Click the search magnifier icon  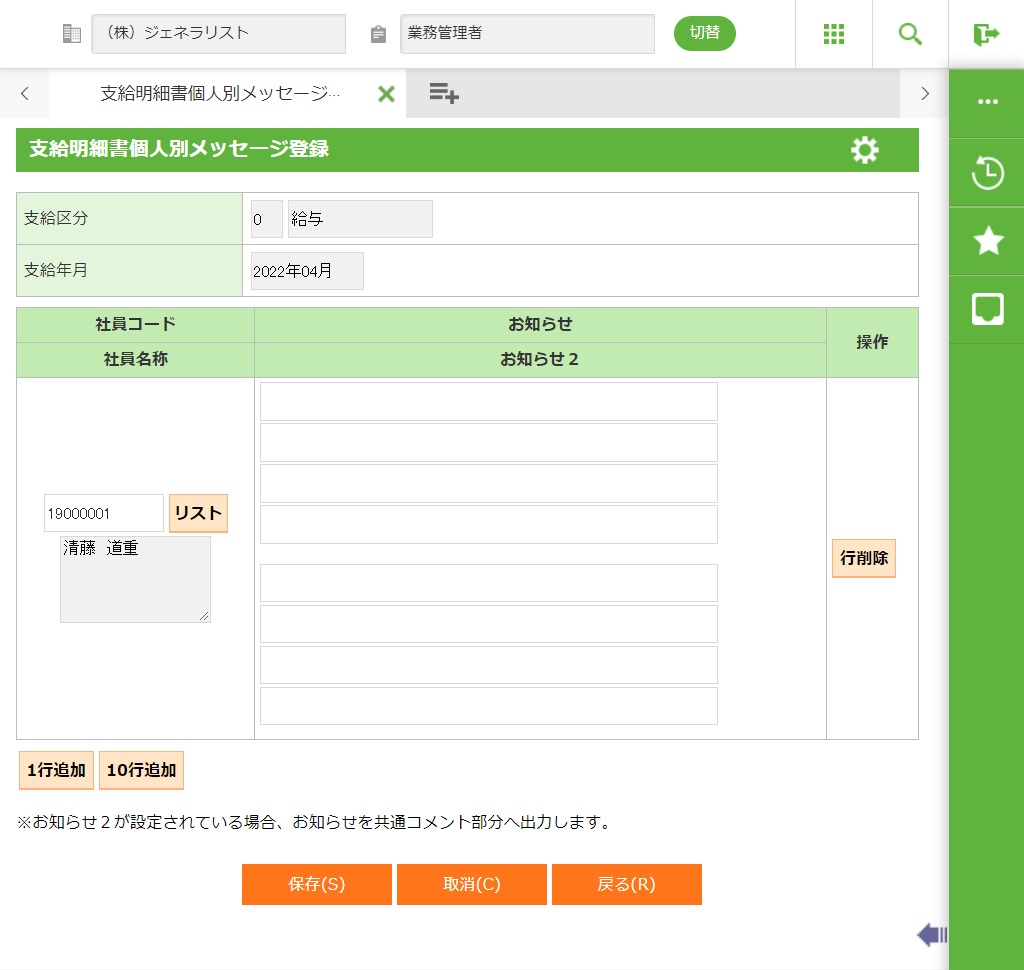(x=910, y=34)
